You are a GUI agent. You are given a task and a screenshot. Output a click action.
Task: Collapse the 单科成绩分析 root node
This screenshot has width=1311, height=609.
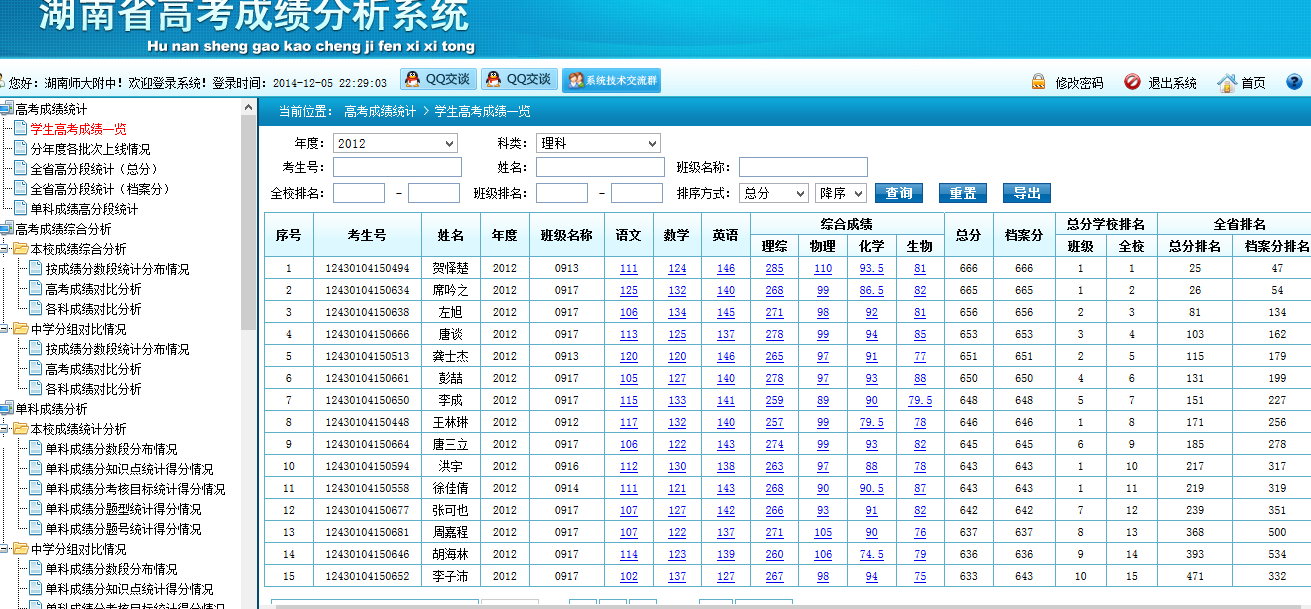[6, 409]
